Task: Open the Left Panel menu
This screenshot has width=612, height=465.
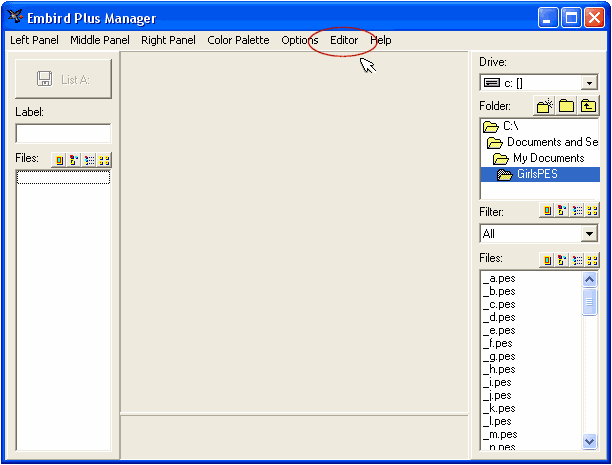Action: point(34,40)
